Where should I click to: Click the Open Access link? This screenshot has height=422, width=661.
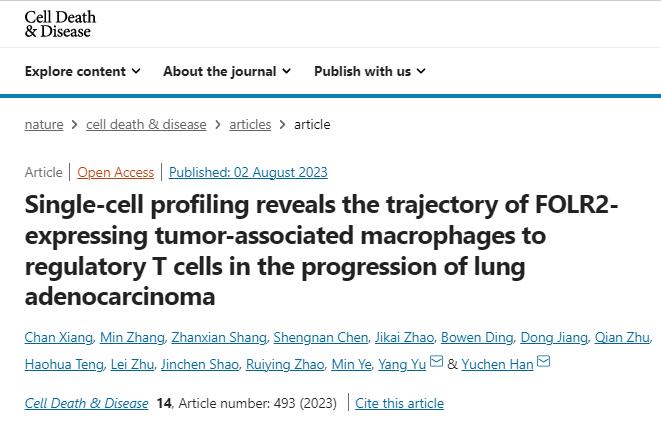click(x=116, y=172)
